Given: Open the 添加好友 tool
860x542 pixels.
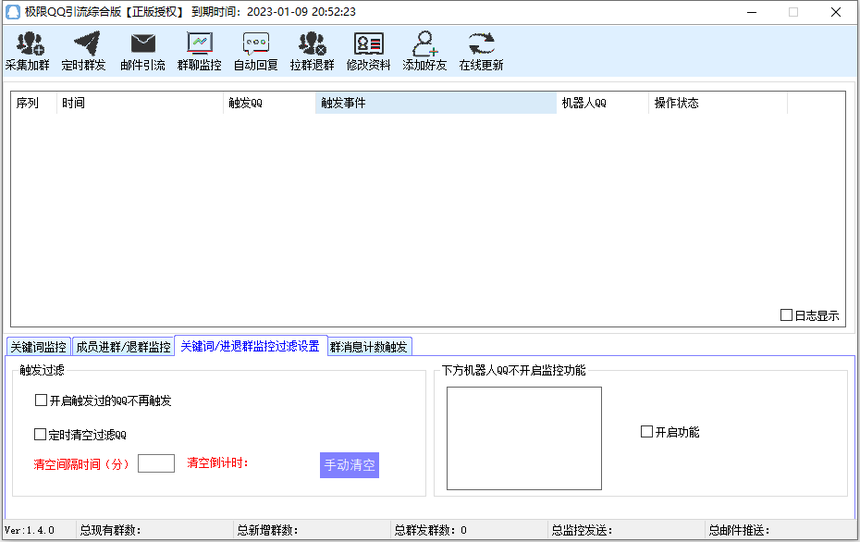Looking at the screenshot, I should click(x=425, y=51).
